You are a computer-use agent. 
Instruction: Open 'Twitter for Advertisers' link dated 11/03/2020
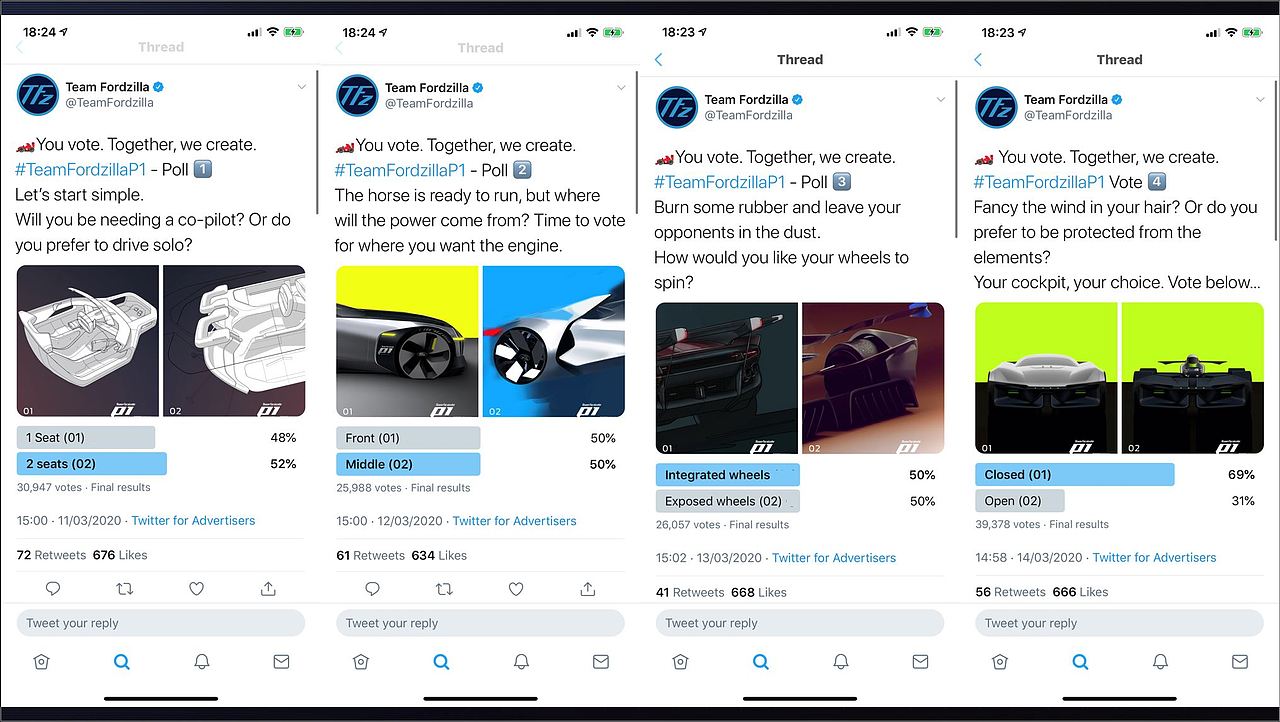tap(193, 521)
